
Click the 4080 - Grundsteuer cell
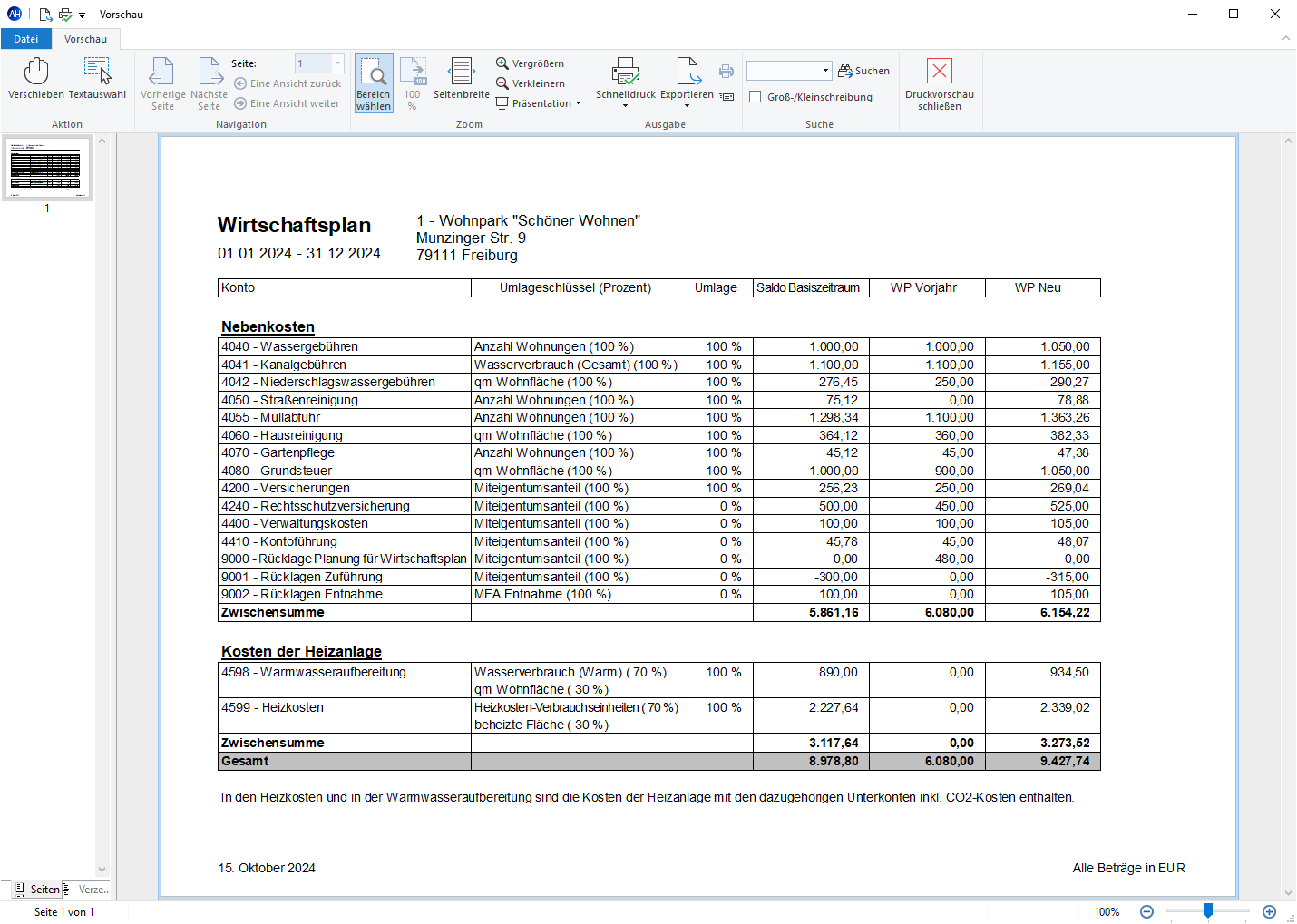(x=345, y=471)
